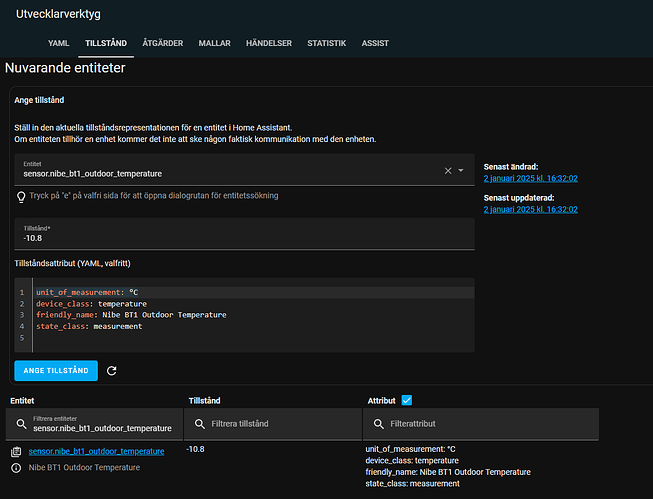Open the entity picker dropdown arrow

(x=461, y=171)
